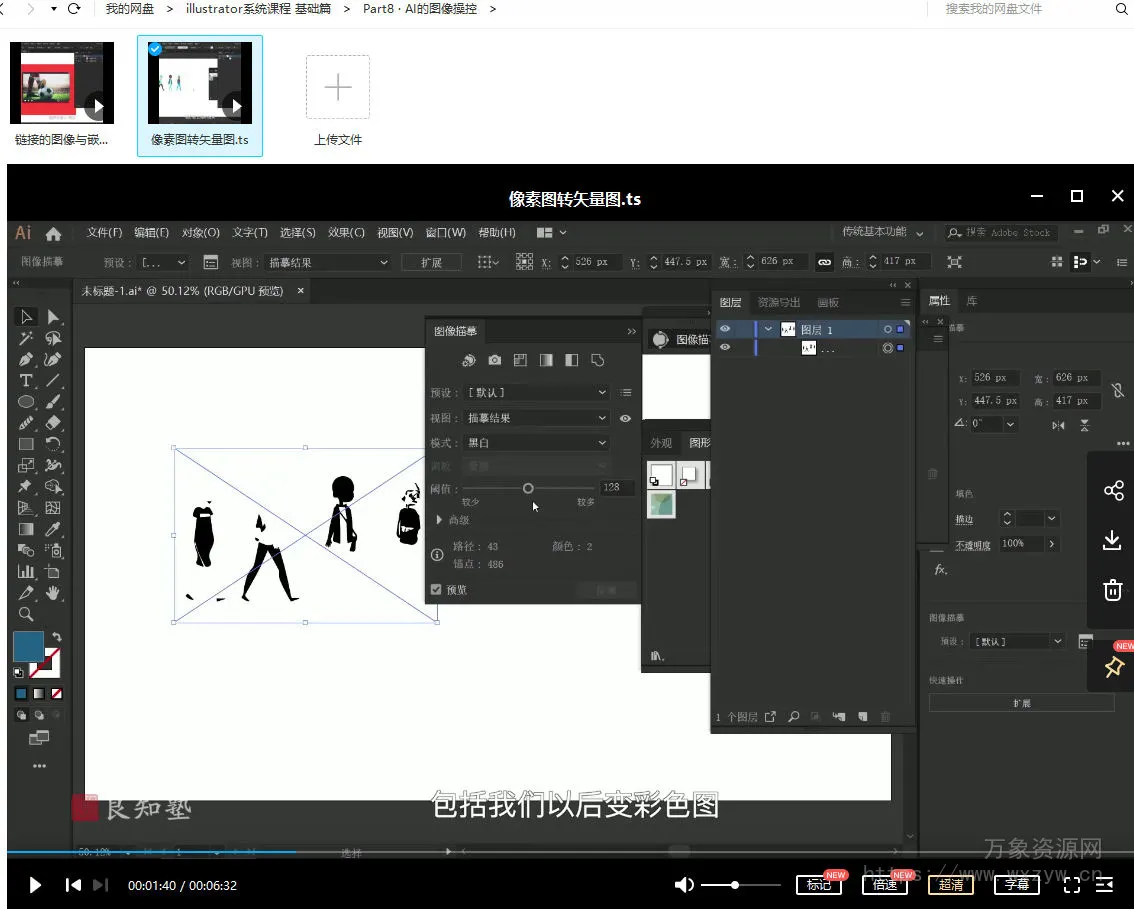Select the Pen tool in the toolbar
This screenshot has height=909, width=1134.
(x=26, y=359)
